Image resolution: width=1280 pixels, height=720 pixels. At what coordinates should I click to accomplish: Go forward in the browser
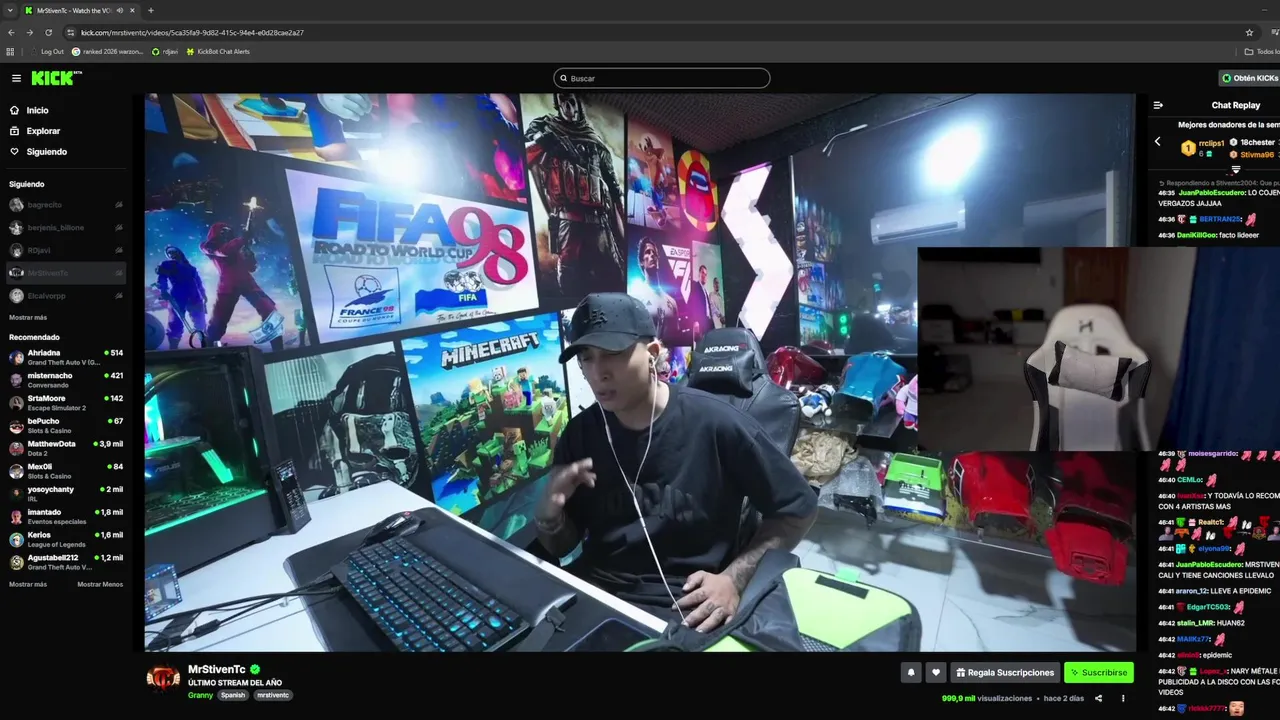click(29, 32)
